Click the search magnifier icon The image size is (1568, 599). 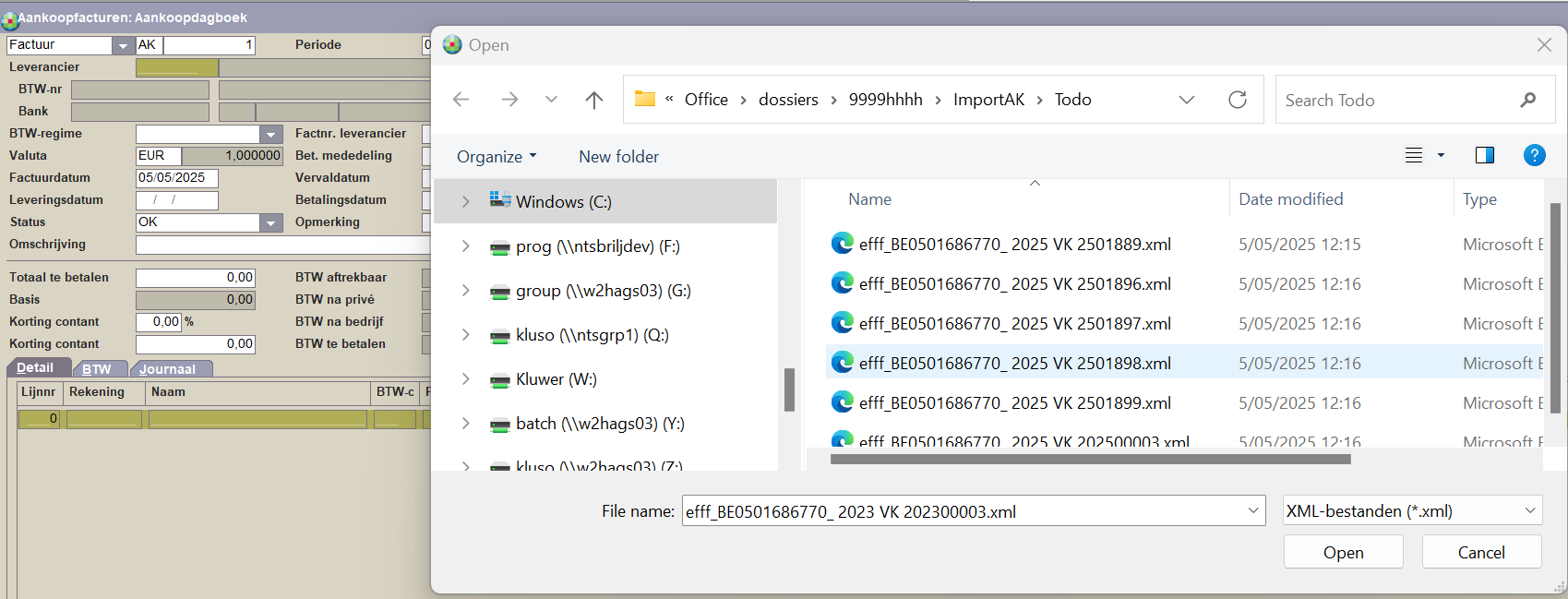1528,100
